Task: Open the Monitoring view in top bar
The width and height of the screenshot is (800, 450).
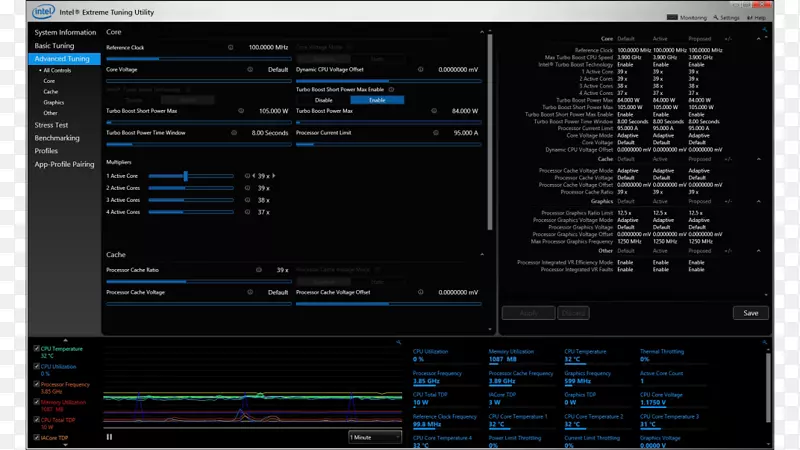Action: (x=691, y=17)
